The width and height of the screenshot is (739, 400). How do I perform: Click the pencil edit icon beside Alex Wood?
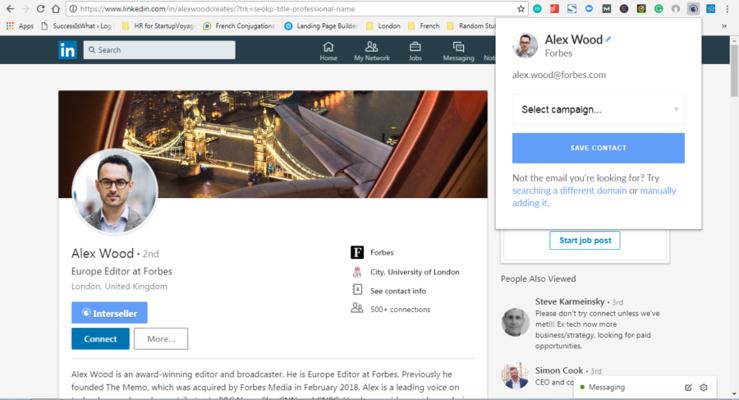pyautogui.click(x=608, y=40)
